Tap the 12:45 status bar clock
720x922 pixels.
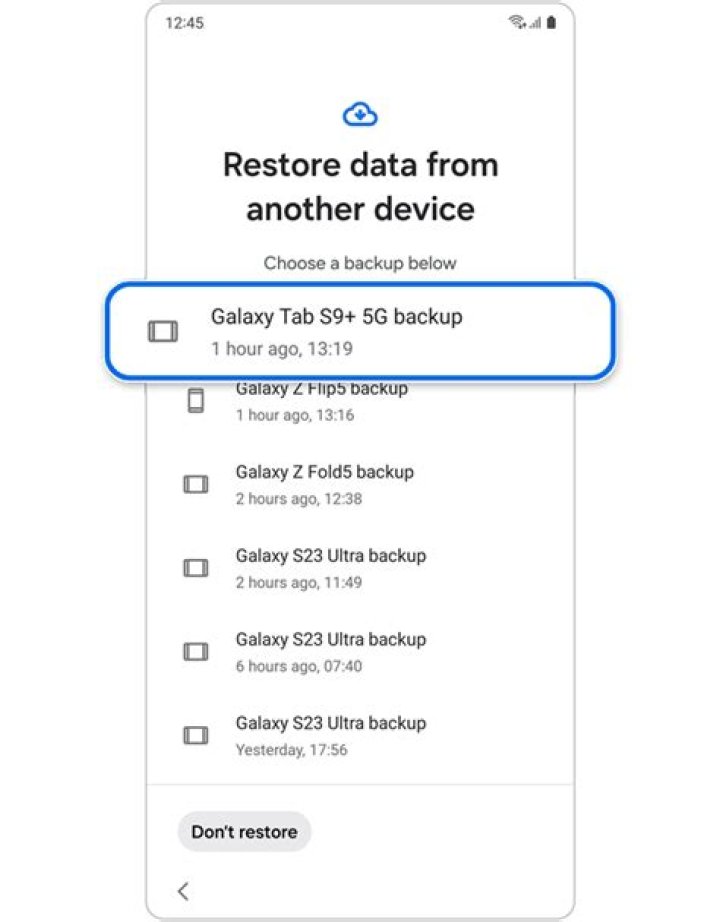pyautogui.click(x=183, y=23)
